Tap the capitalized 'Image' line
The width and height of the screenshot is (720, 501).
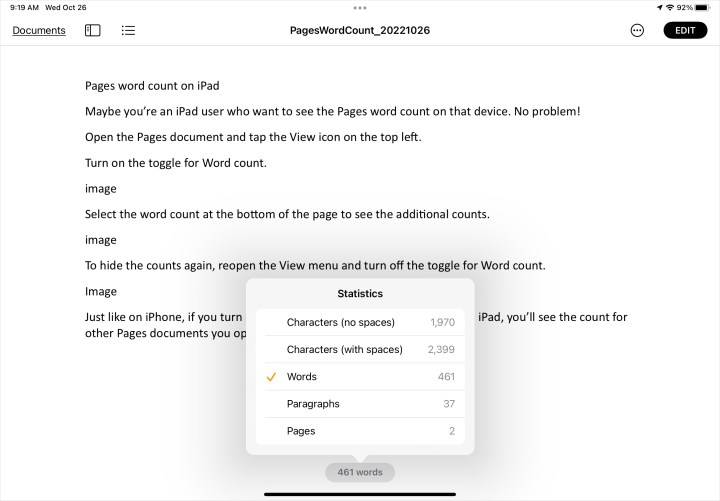101,292
